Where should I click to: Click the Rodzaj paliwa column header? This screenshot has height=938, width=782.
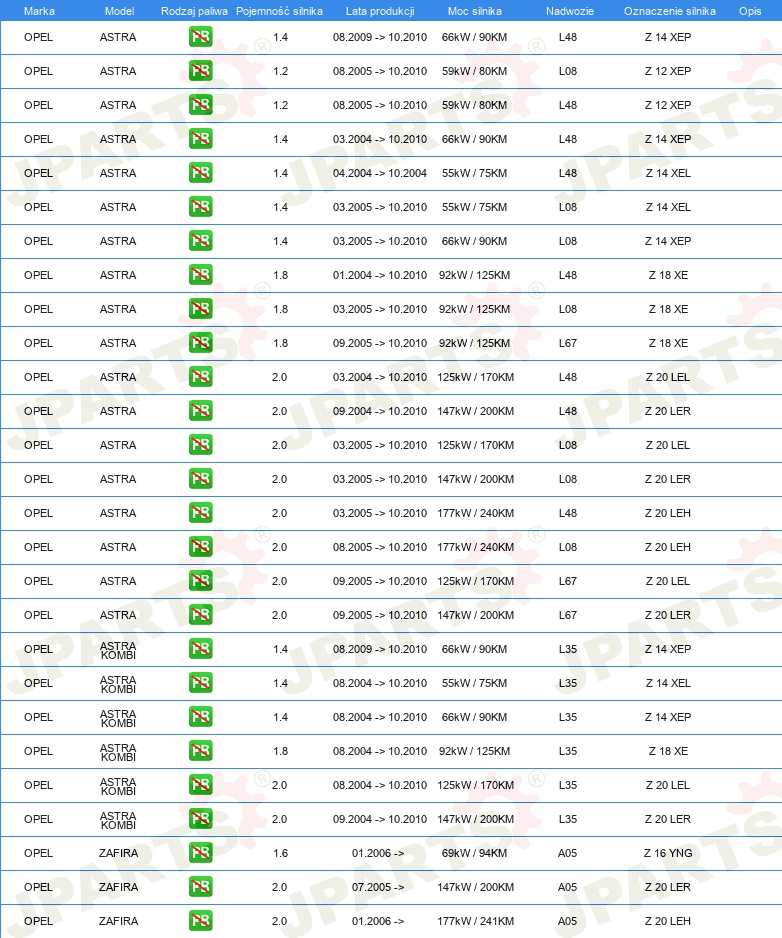coord(194,11)
